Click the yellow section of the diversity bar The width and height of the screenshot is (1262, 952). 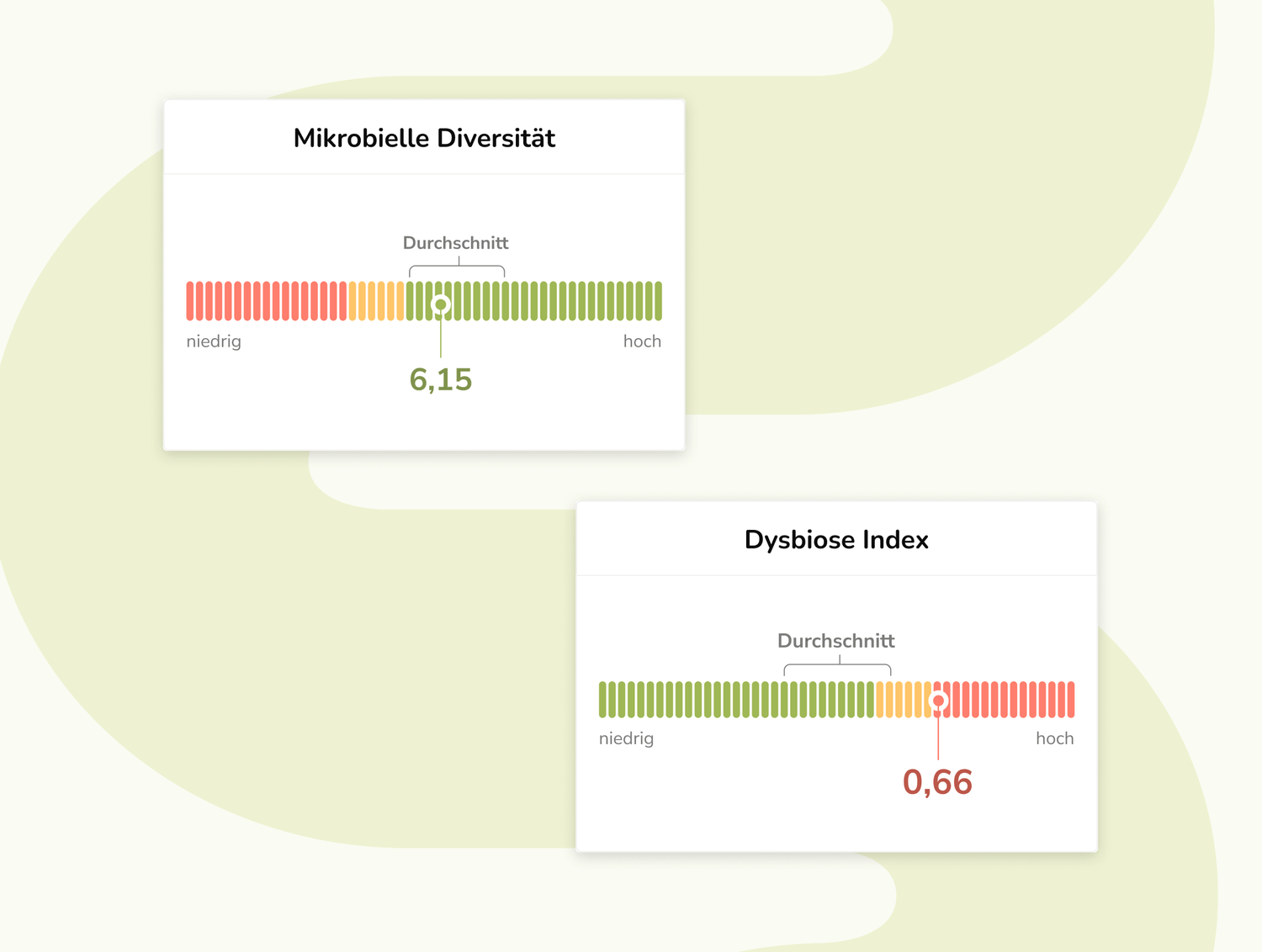coord(376,301)
